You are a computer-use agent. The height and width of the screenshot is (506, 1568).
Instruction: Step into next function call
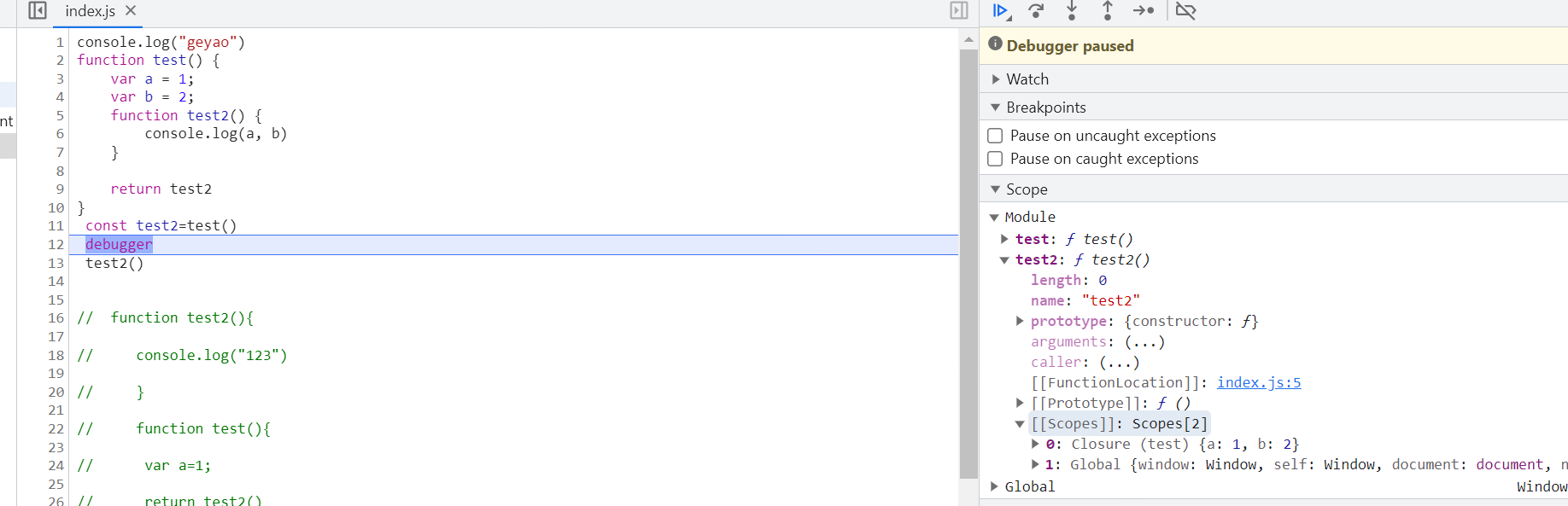point(1072,11)
